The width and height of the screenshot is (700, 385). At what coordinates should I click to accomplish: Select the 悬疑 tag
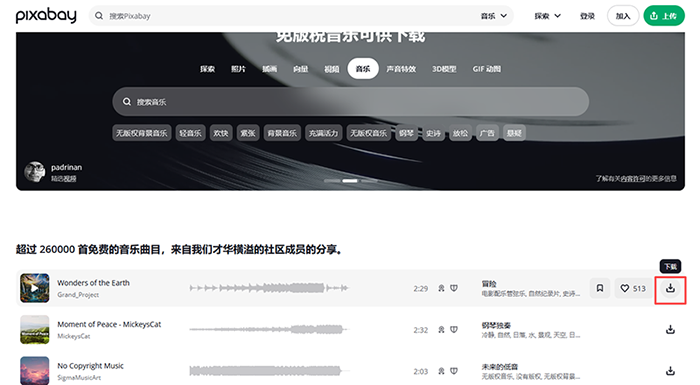pos(514,133)
